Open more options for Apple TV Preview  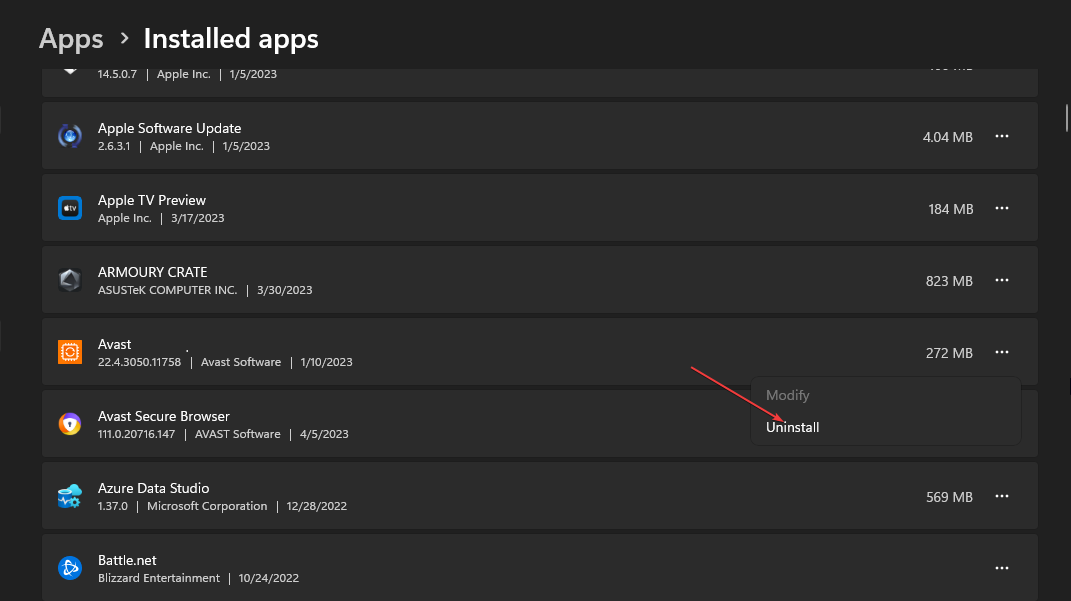(1001, 208)
